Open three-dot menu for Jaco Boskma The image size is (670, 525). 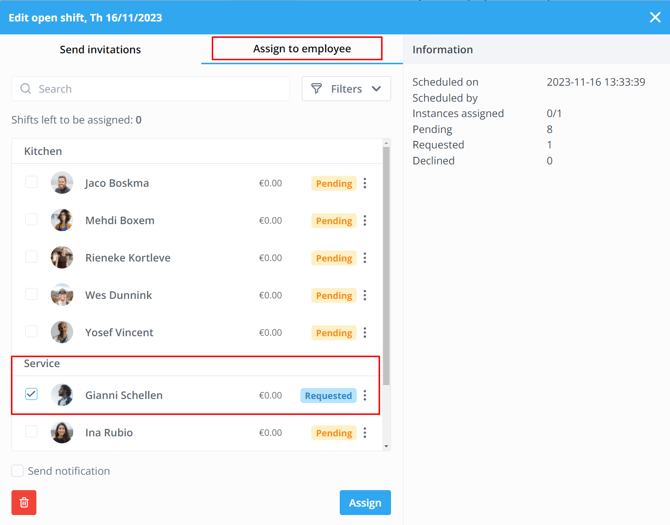click(365, 183)
